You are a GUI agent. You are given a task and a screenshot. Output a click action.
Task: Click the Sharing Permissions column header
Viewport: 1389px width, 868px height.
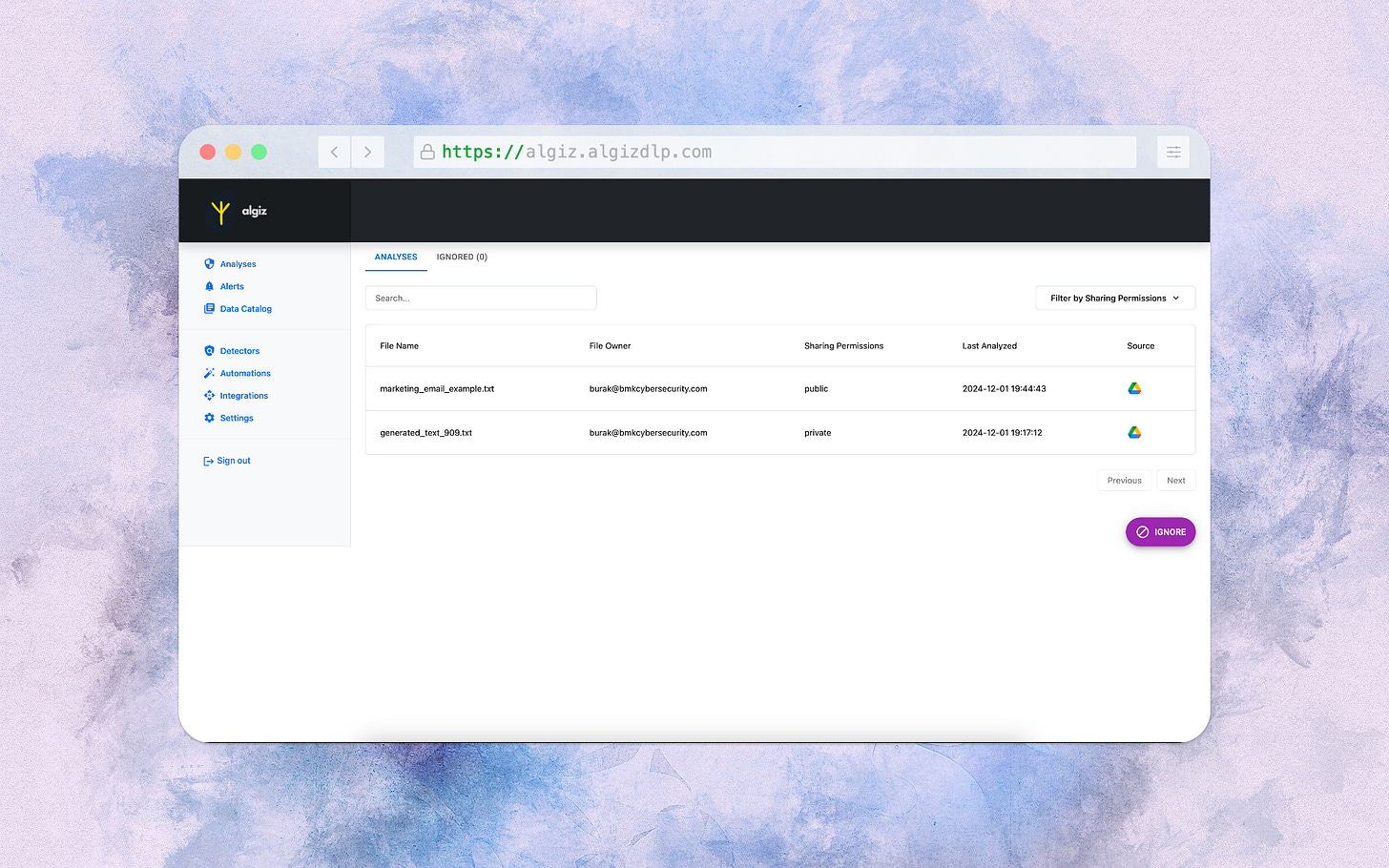844,346
